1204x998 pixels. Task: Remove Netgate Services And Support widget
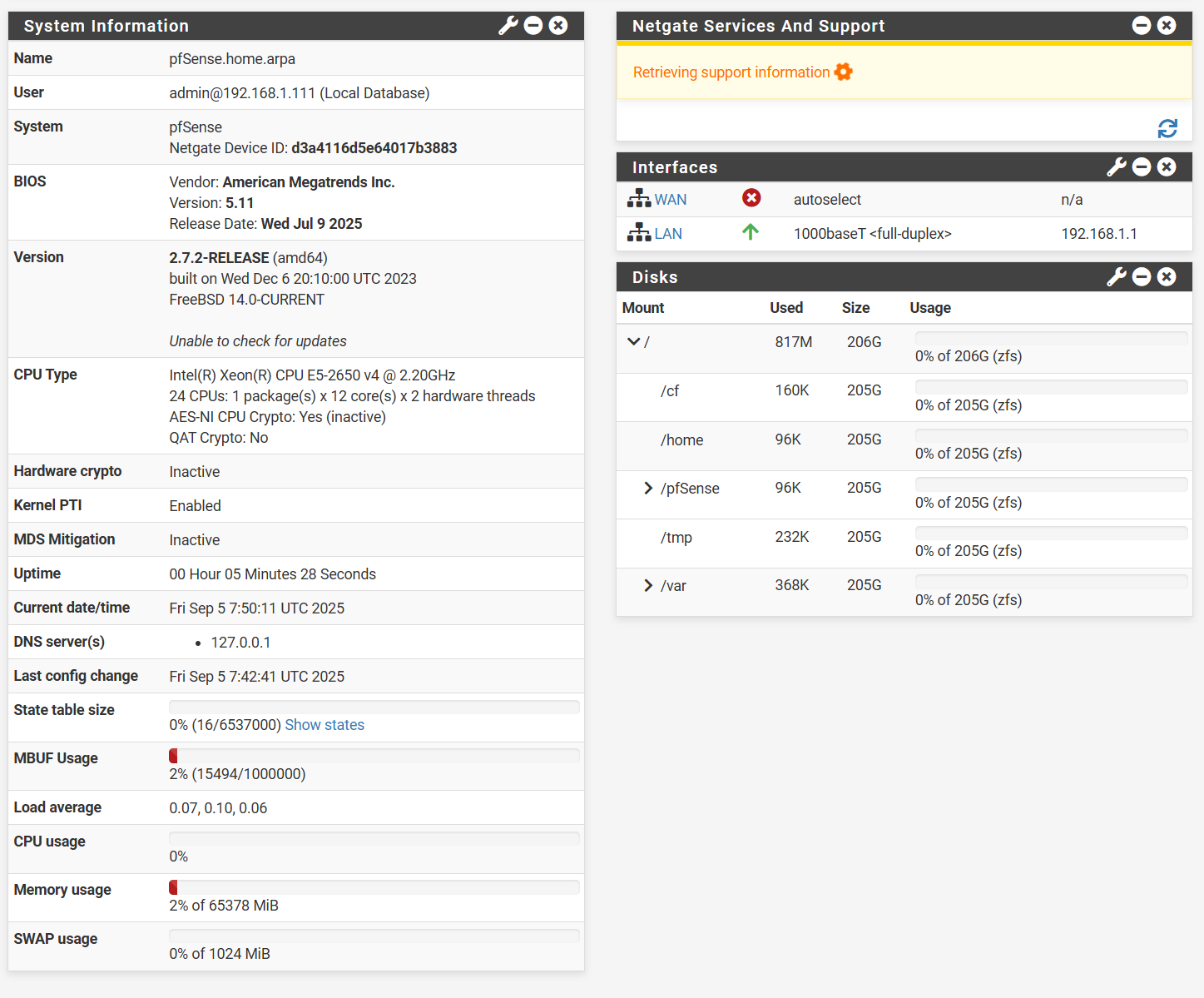click(x=1167, y=26)
